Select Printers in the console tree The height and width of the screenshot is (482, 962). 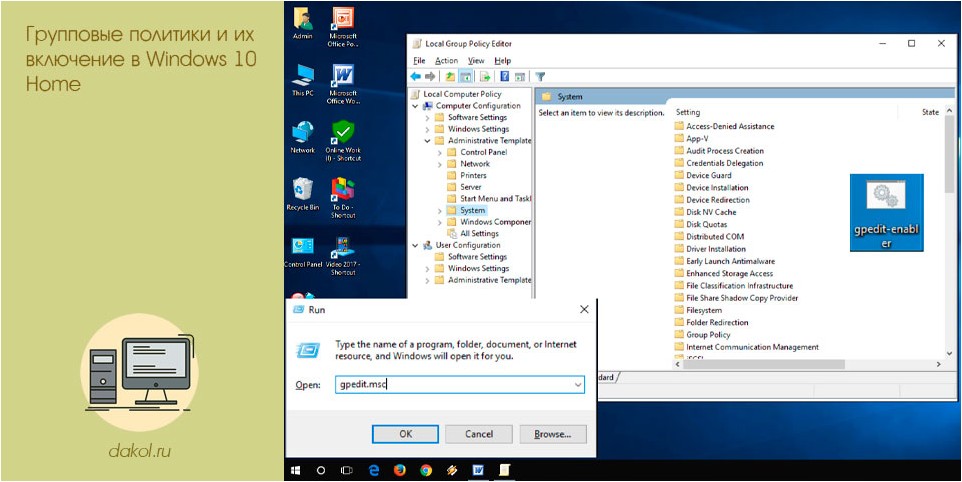tap(474, 175)
